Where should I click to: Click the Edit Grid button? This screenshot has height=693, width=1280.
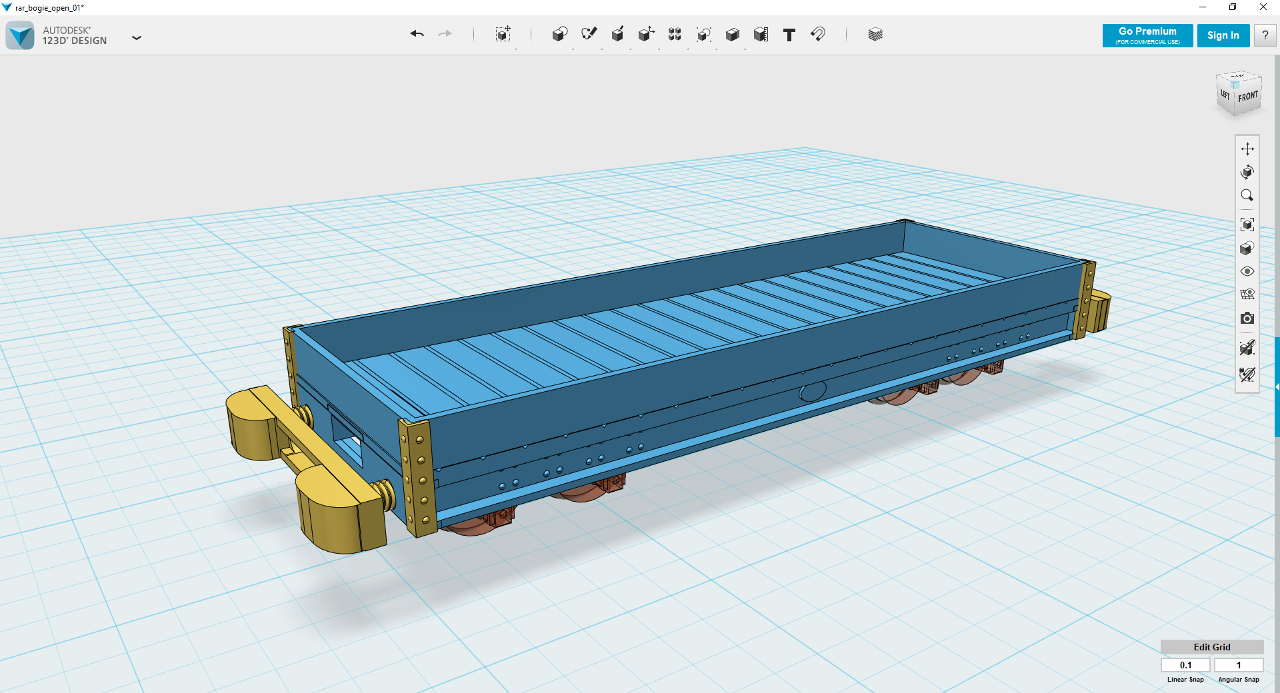pyautogui.click(x=1212, y=647)
